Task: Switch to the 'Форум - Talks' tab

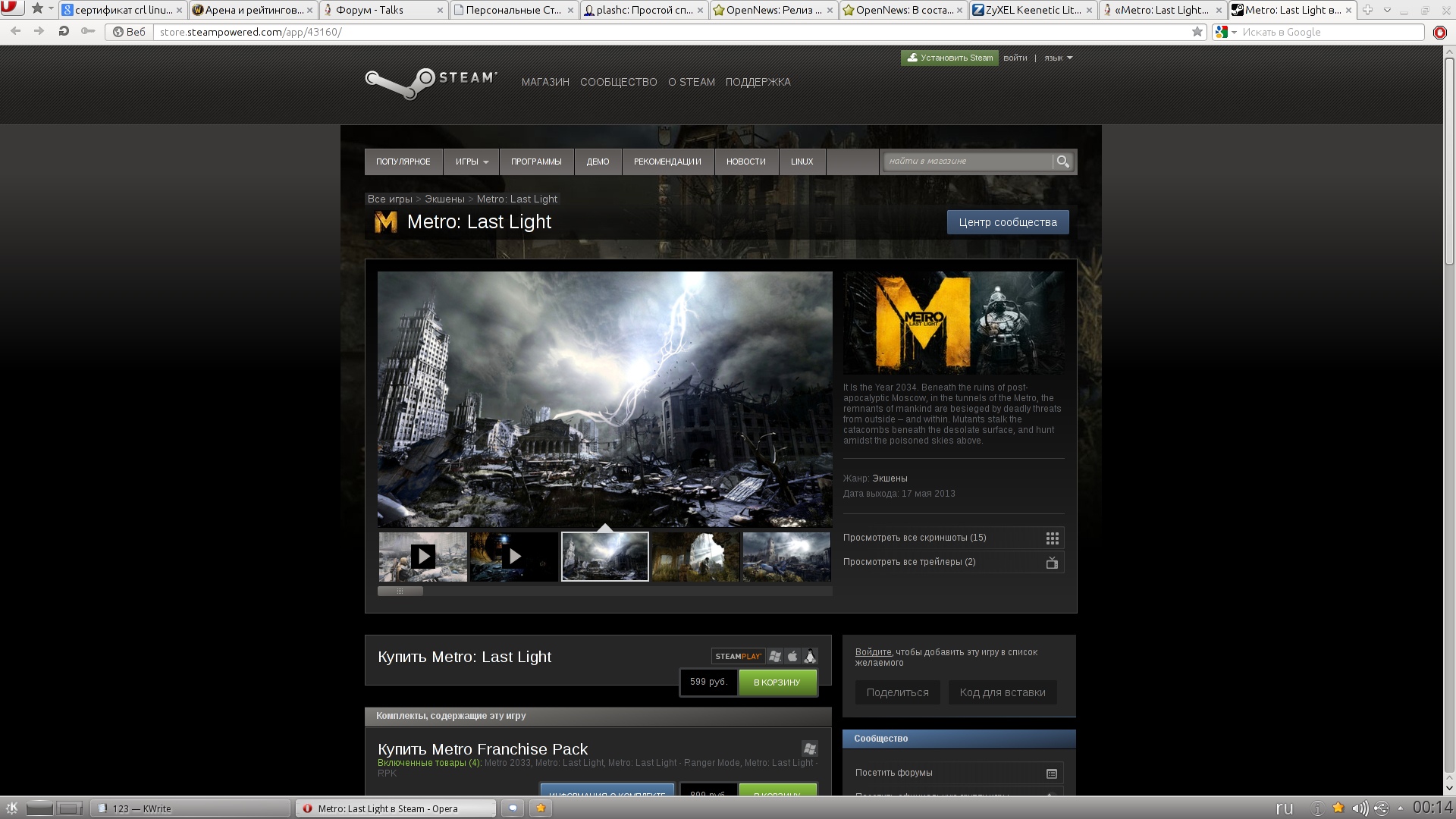Action: coord(383,10)
